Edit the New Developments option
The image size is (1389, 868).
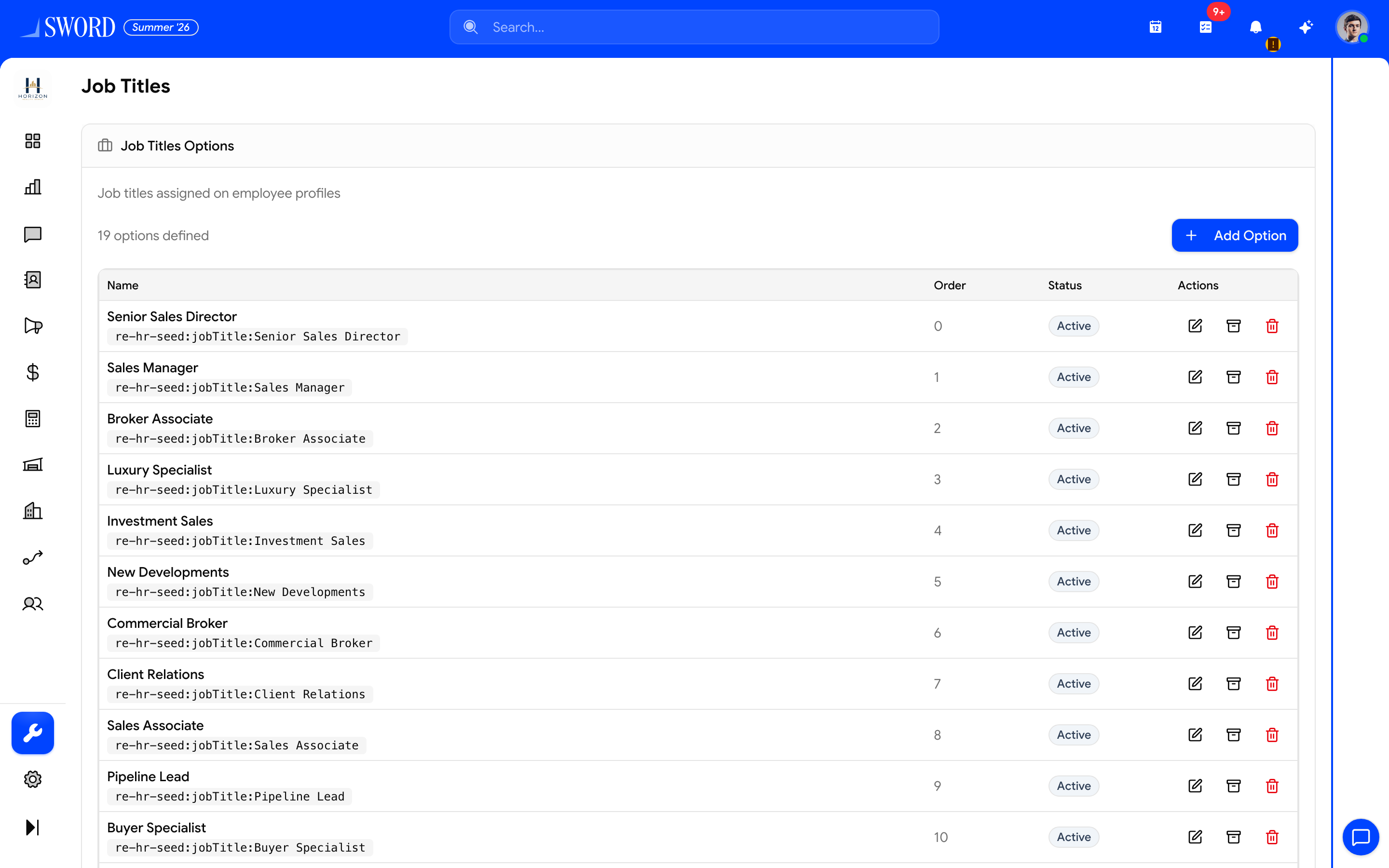click(1195, 582)
